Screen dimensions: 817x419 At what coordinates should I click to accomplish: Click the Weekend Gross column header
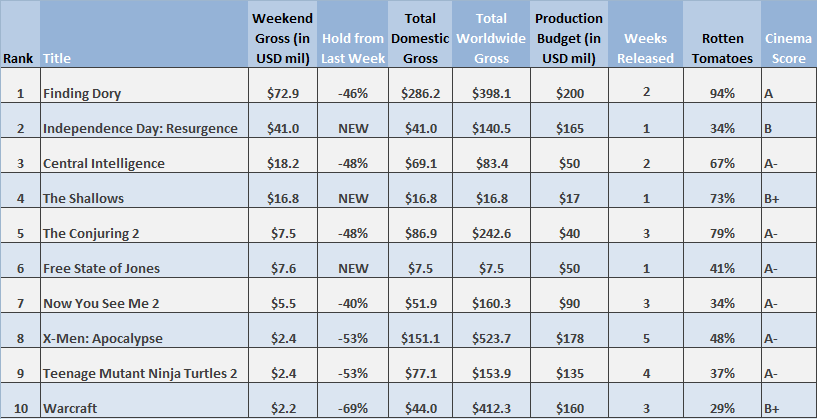283,38
